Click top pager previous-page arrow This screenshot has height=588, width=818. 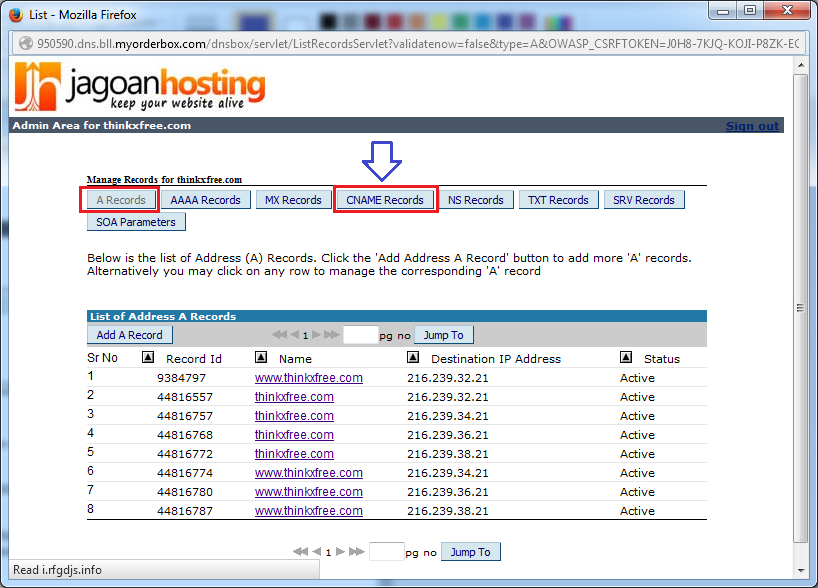coord(294,335)
